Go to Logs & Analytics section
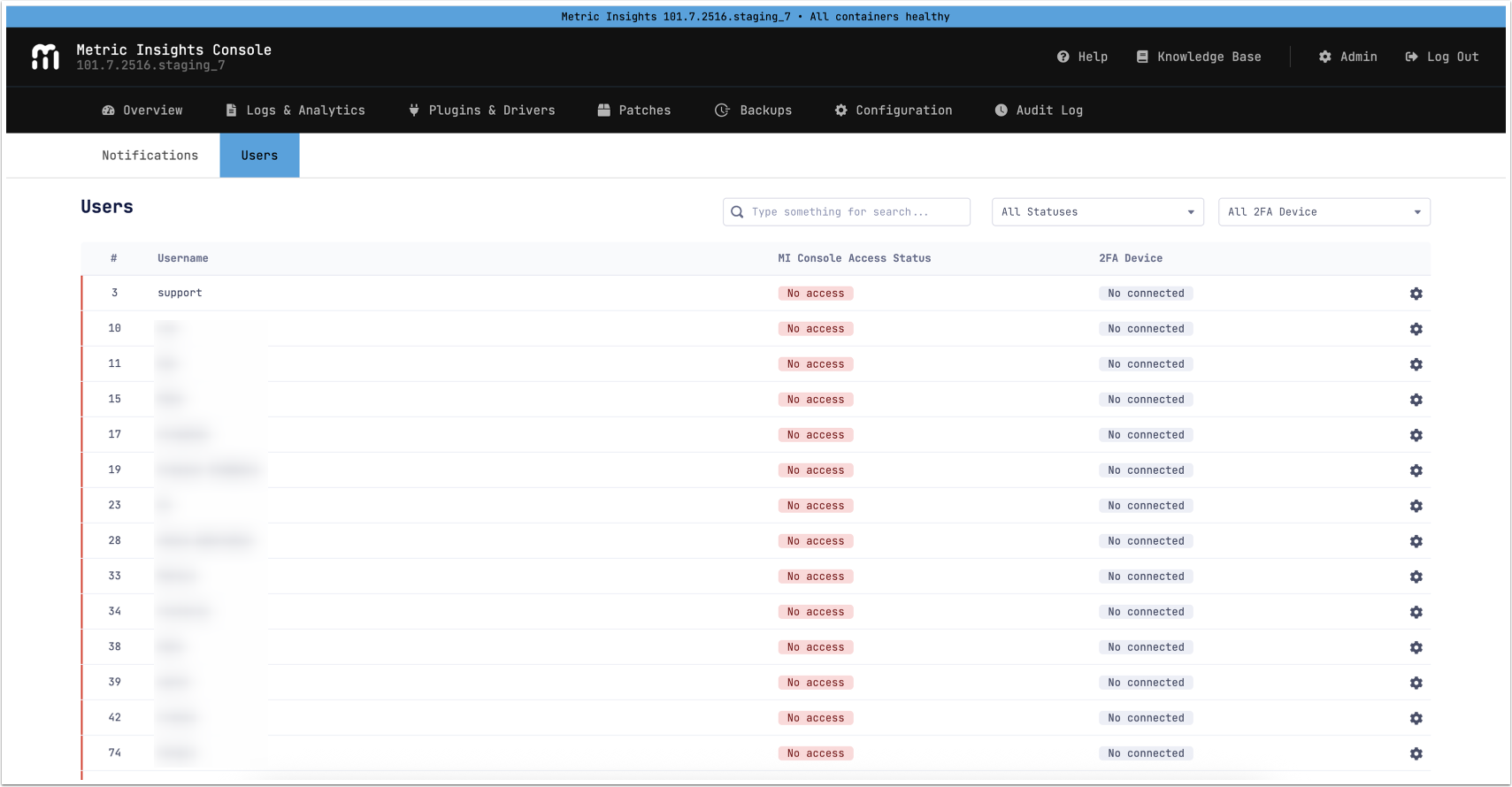The height and width of the screenshot is (787, 1512). click(295, 111)
